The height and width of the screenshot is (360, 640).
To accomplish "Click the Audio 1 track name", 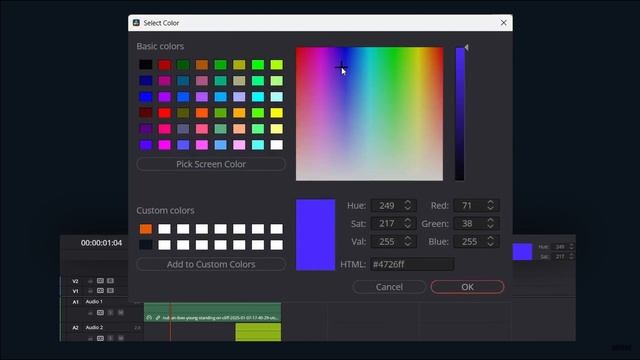I will 94,302.
